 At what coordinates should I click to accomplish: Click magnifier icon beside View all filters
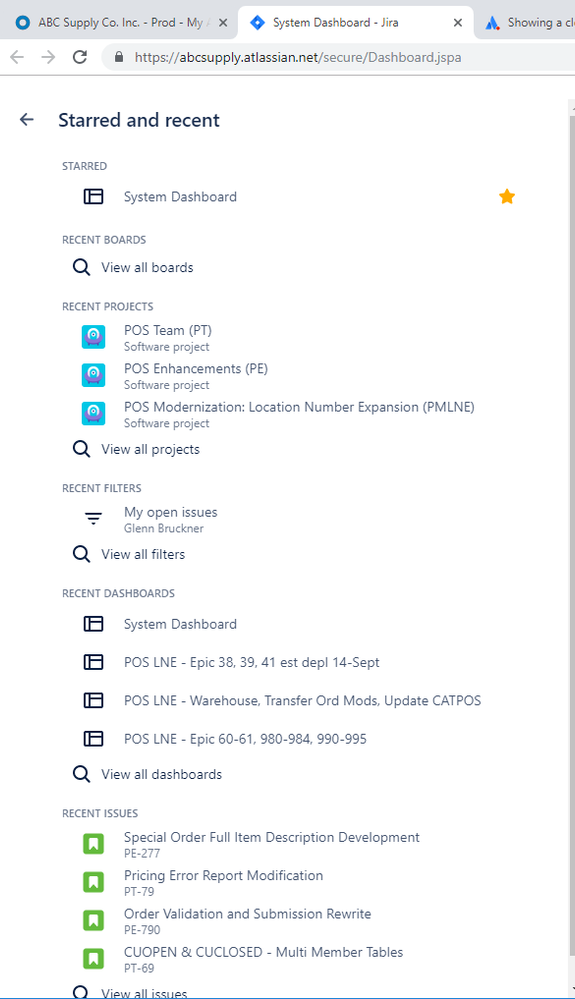coord(82,554)
